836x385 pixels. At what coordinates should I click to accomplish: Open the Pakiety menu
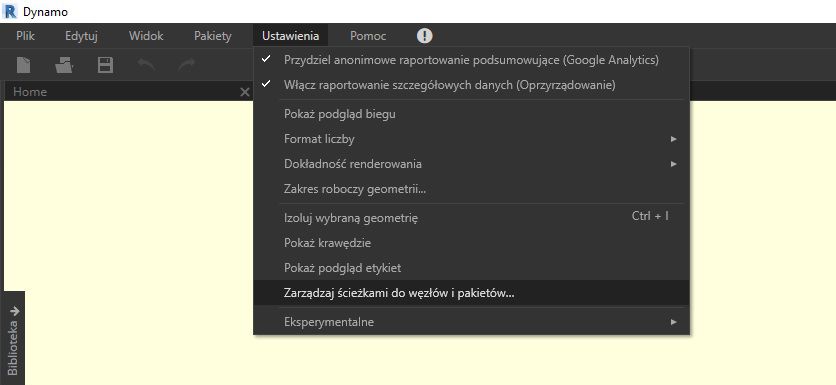click(213, 36)
